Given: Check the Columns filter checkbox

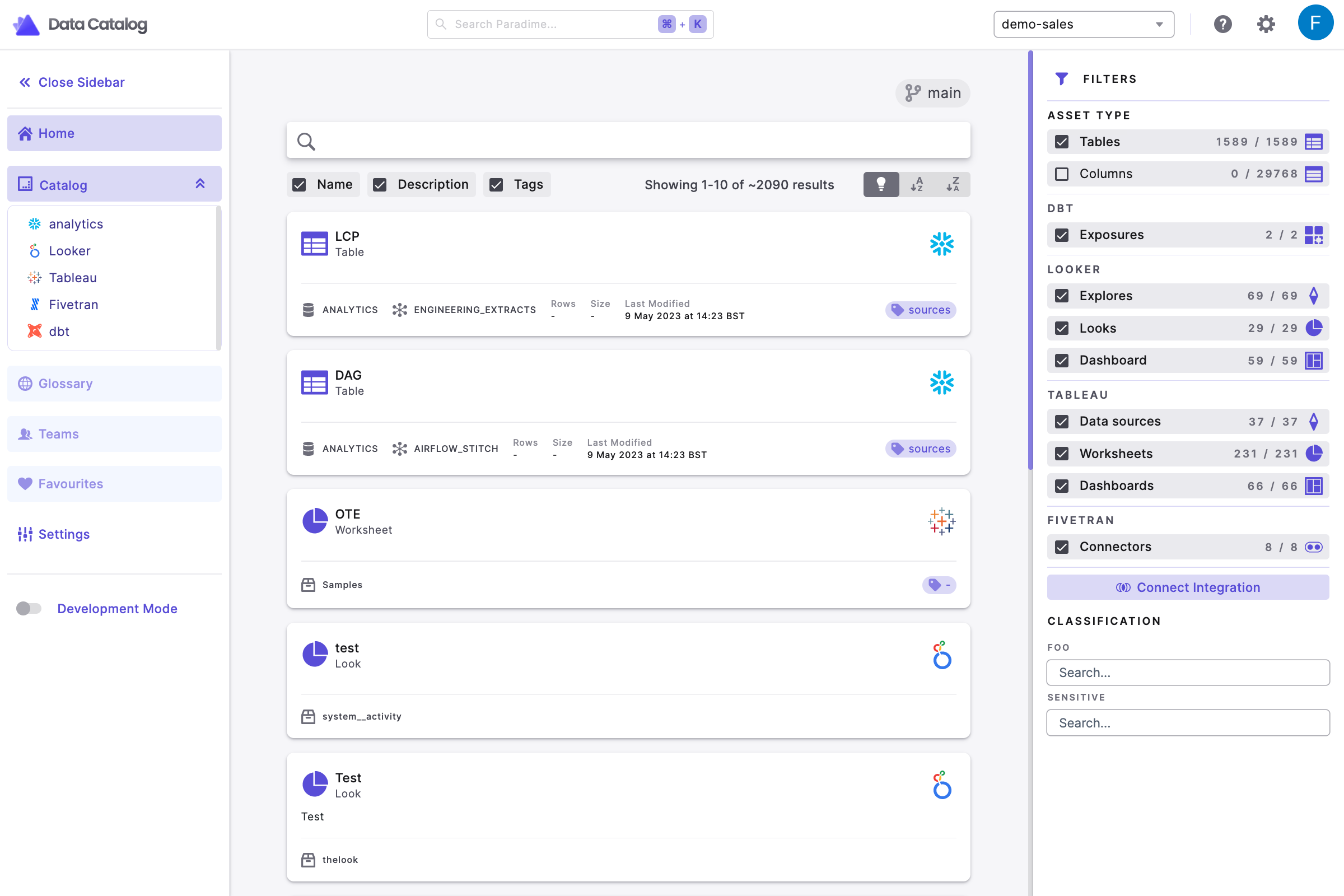Looking at the screenshot, I should tap(1061, 174).
